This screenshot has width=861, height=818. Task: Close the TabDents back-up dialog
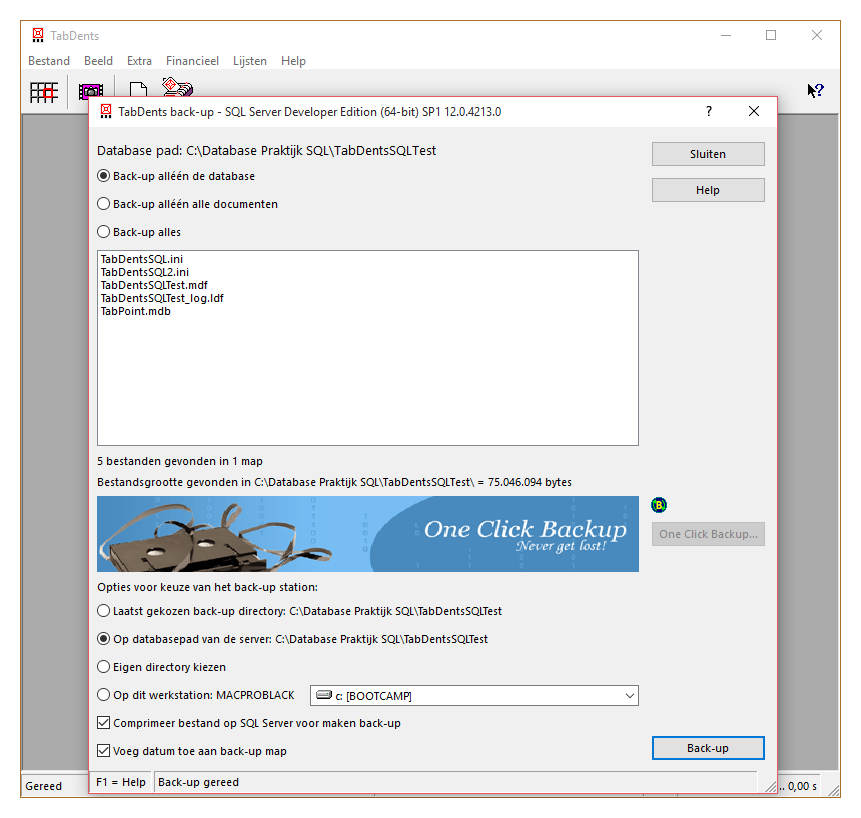(x=754, y=111)
